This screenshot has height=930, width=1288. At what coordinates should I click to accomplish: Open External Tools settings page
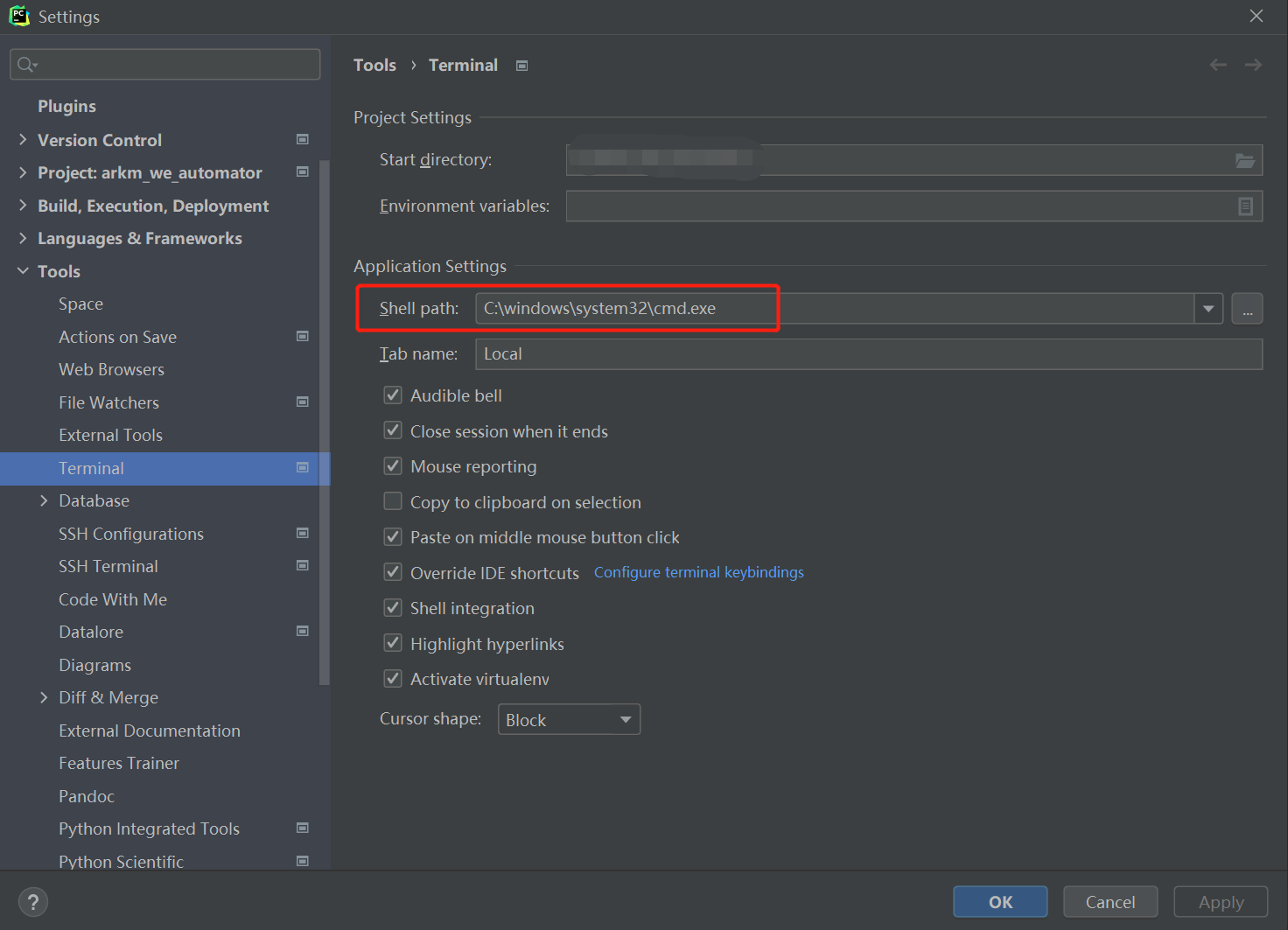[x=110, y=435]
